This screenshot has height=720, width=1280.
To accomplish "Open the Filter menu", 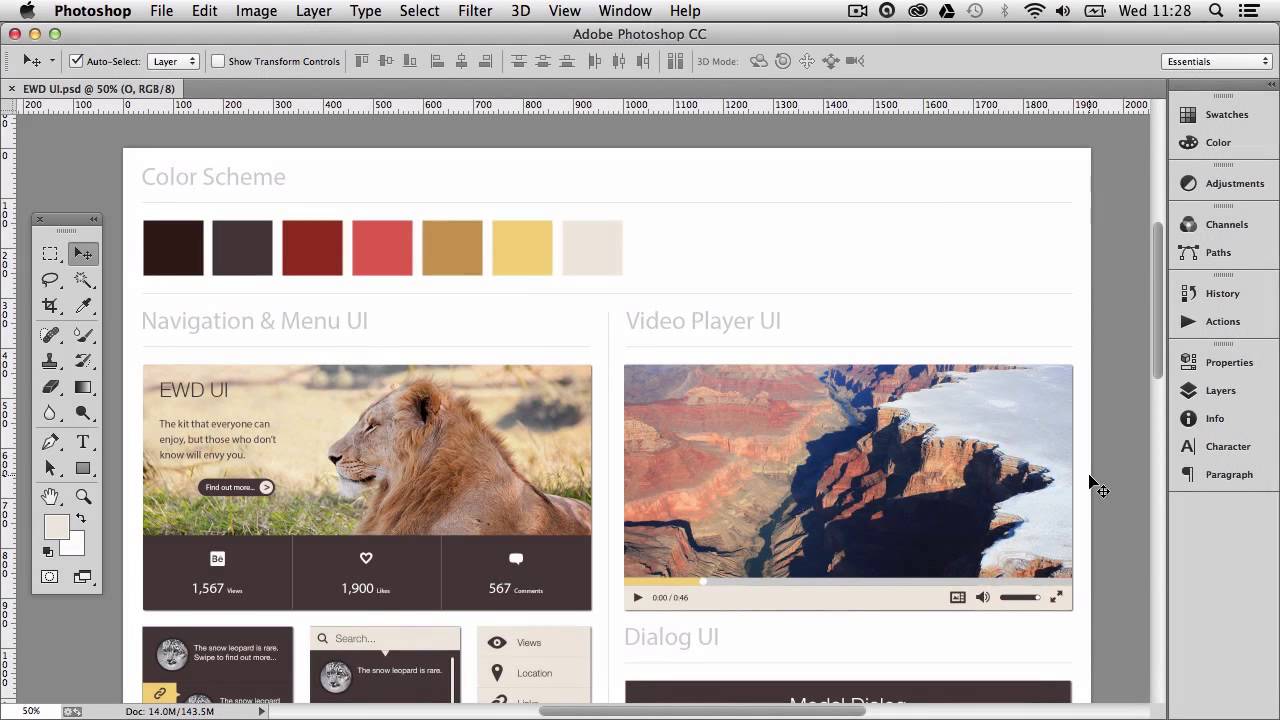I will tap(475, 11).
